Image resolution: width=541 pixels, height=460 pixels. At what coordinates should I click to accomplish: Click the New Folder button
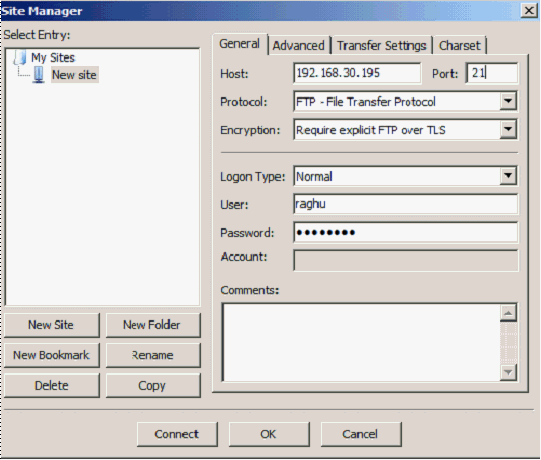pyautogui.click(x=153, y=325)
